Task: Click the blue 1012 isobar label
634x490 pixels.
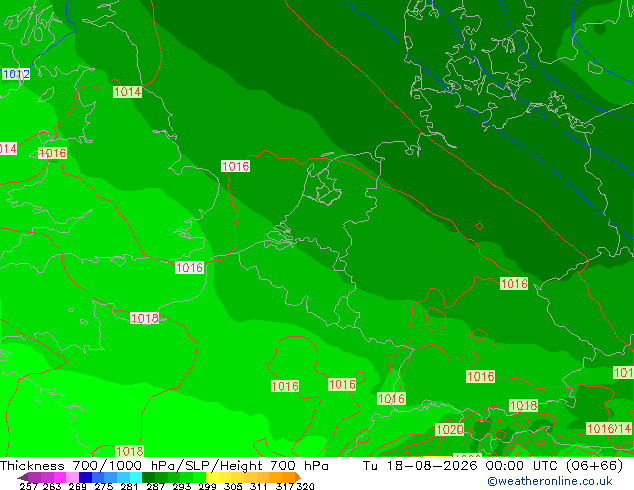Action: (x=16, y=74)
